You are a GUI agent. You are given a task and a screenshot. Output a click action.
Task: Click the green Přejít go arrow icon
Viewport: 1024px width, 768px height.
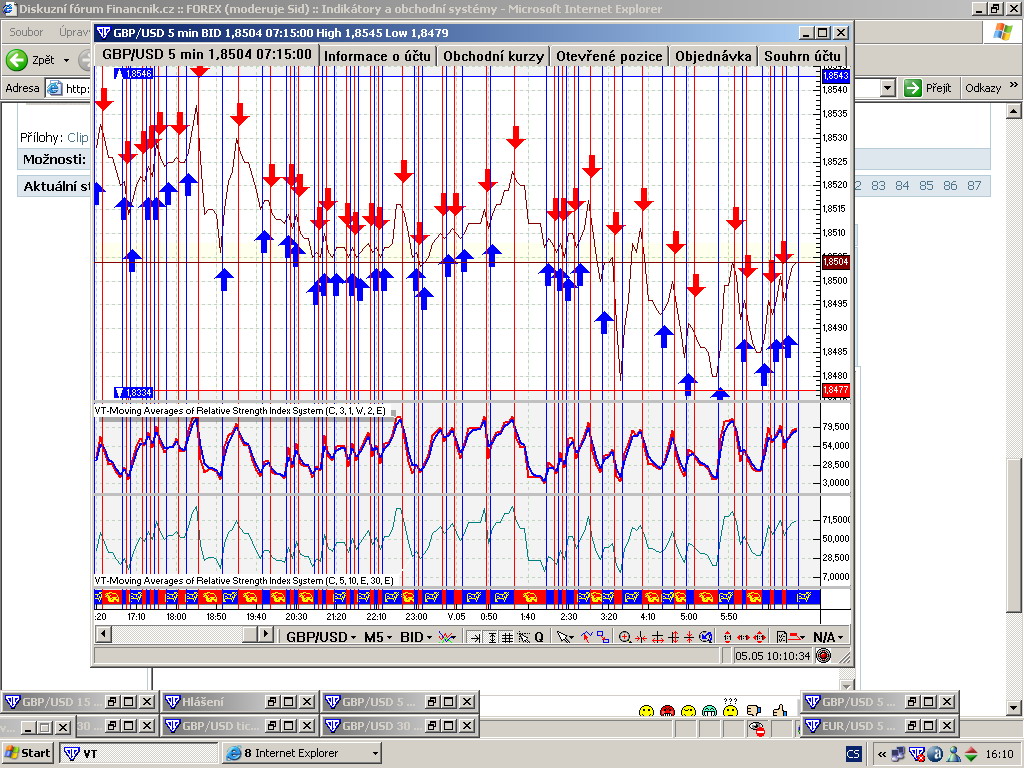tap(912, 88)
